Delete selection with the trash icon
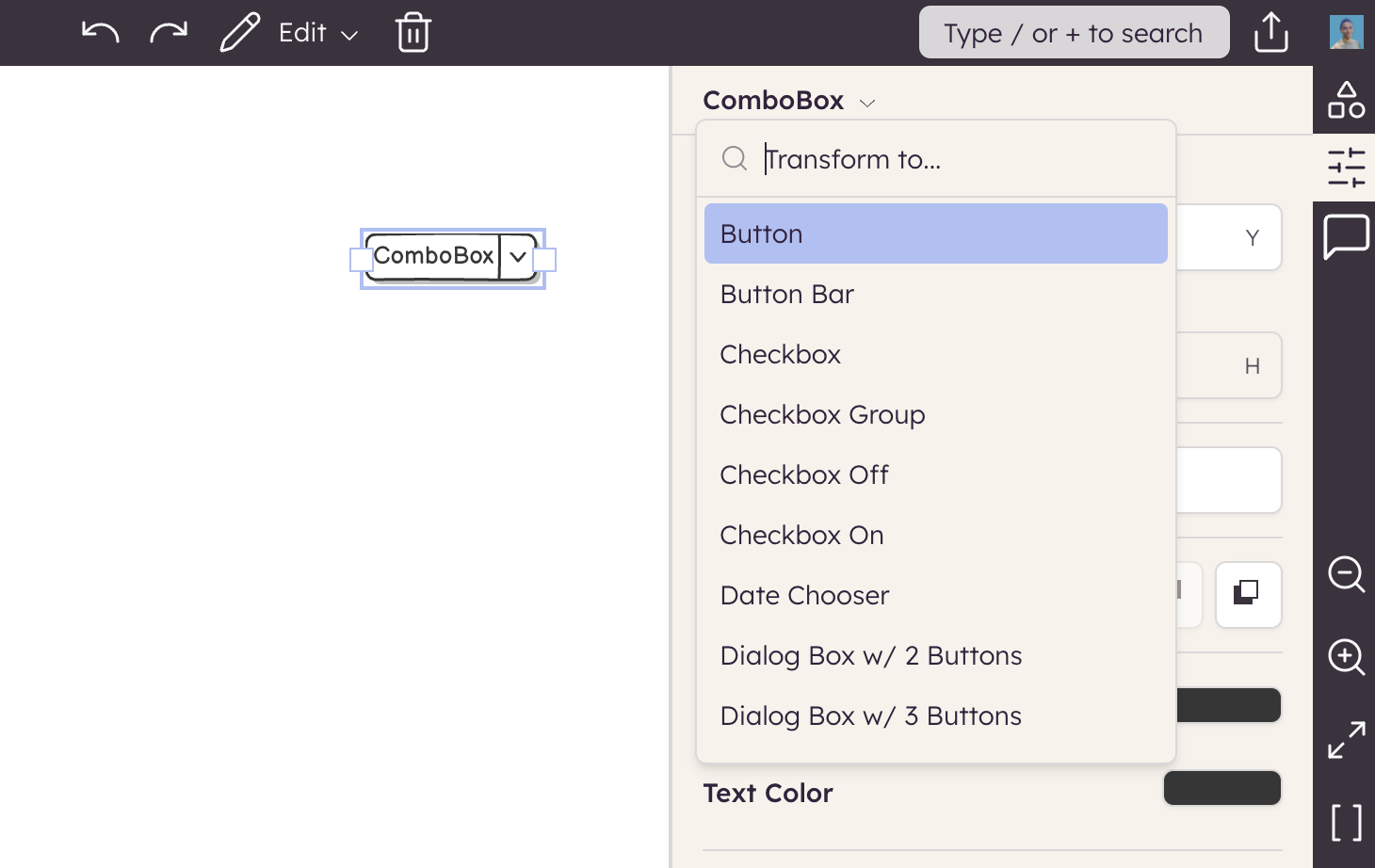 pyautogui.click(x=413, y=33)
